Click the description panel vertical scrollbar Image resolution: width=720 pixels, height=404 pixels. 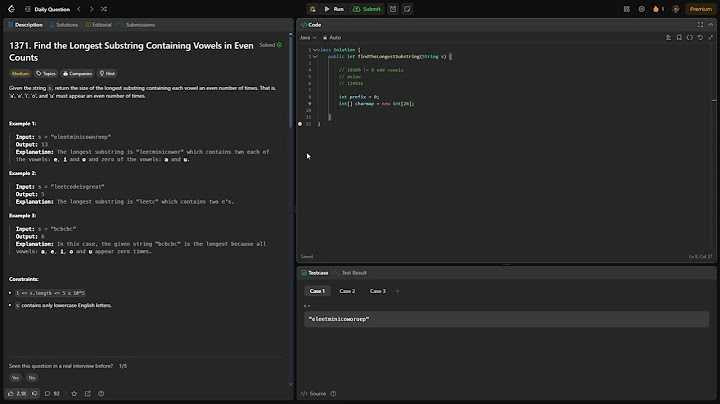[290, 82]
